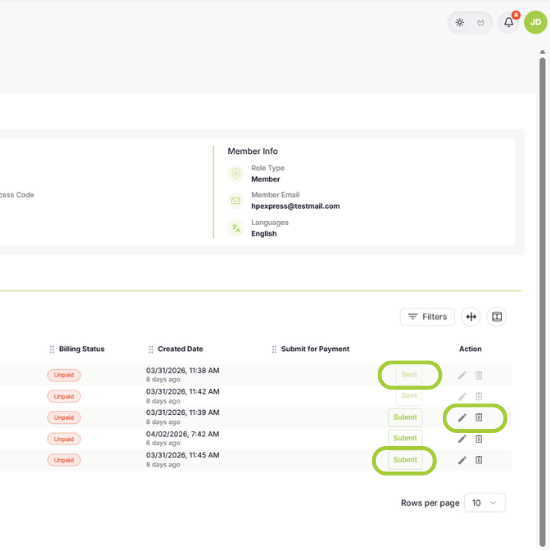Click the 03/31/2026, 11:38 AM date cell
The height and width of the screenshot is (550, 550).
pos(183,371)
